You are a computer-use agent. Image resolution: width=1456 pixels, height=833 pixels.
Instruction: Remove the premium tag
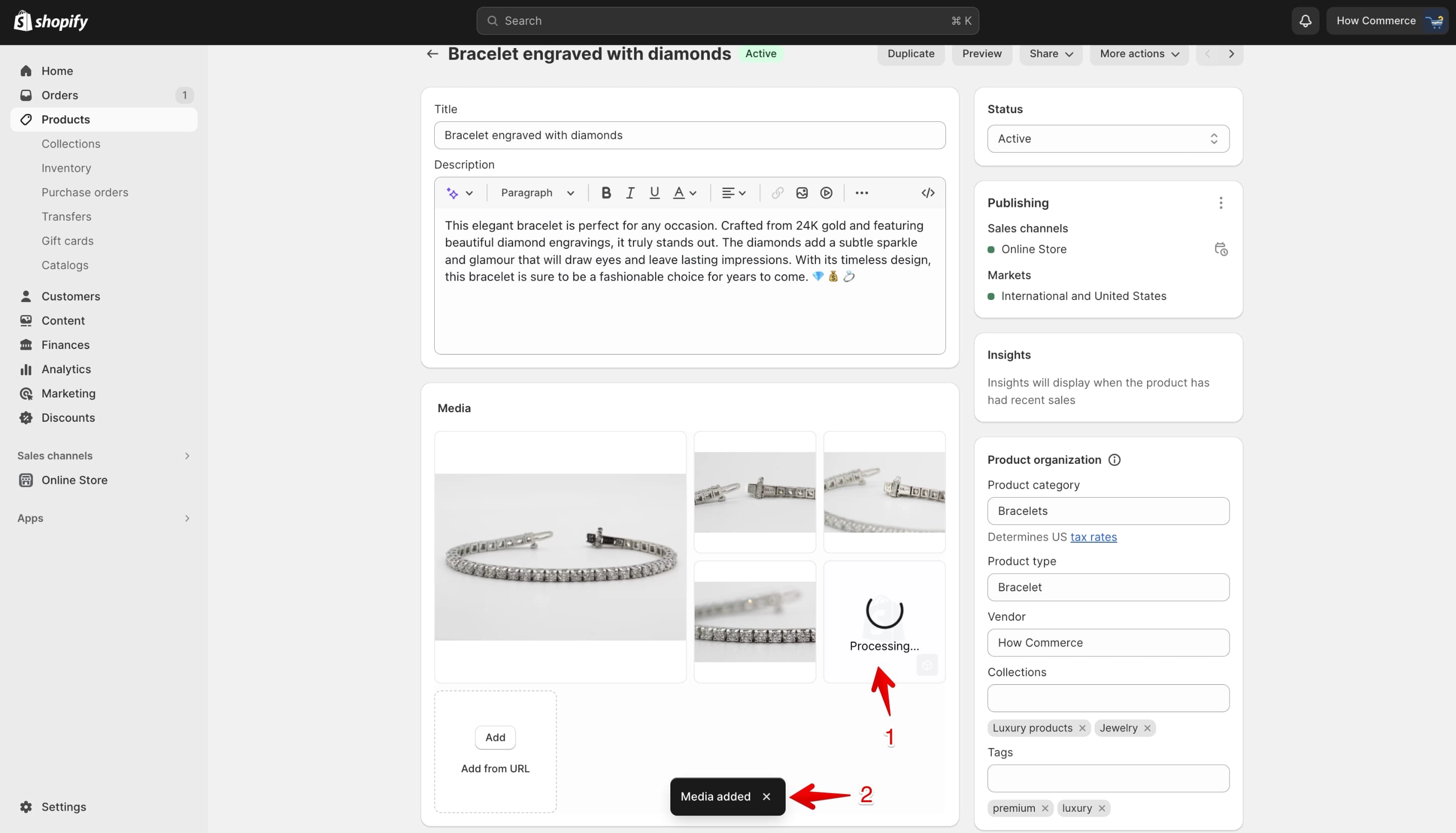pyautogui.click(x=1045, y=808)
